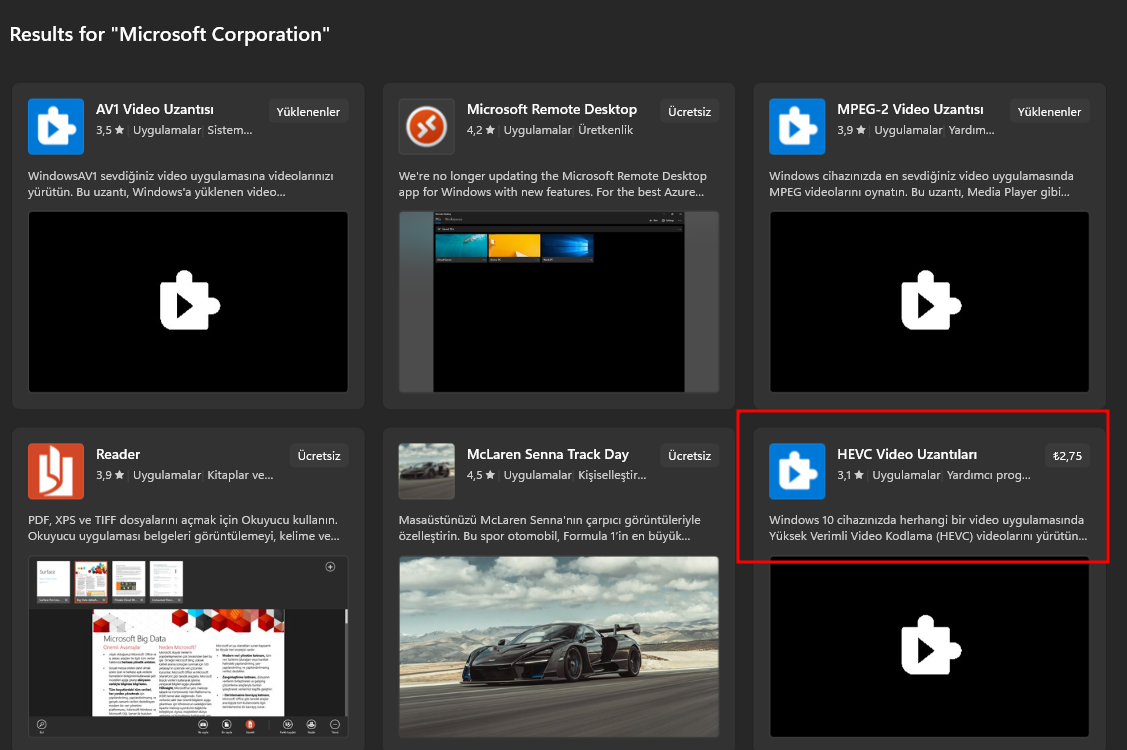The image size is (1127, 750).
Task: Click the "Kitaplar ve..." category on Reader card
Action: pyautogui.click(x=240, y=475)
